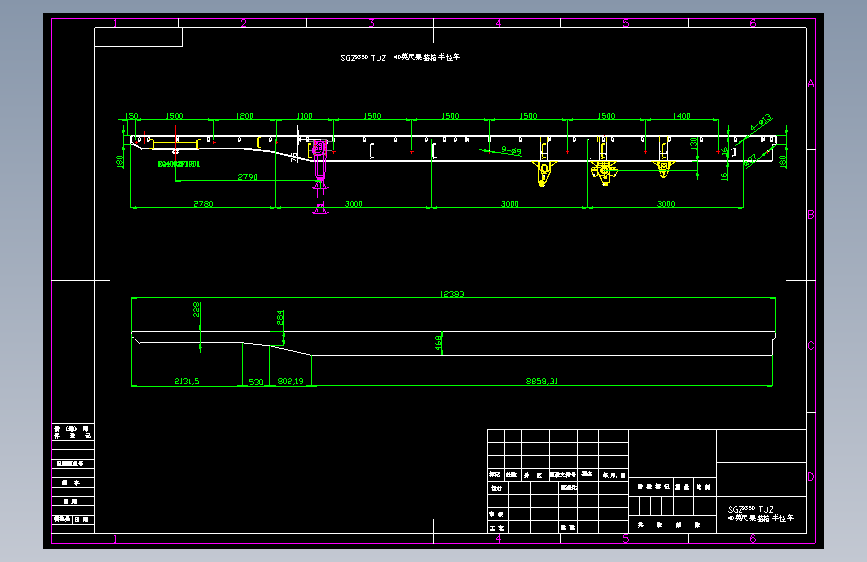
Task: Select the vertical 130 dimension
Action: pyautogui.click(x=693, y=143)
